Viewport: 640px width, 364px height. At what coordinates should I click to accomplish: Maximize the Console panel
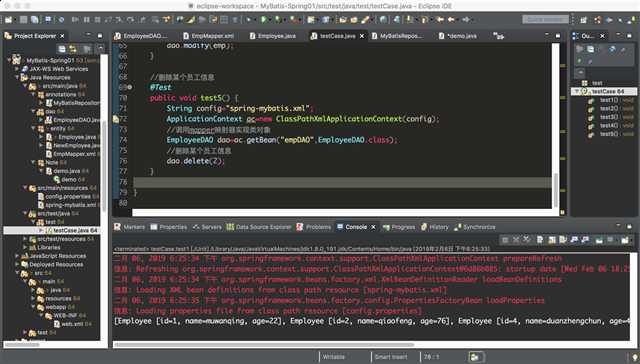(x=629, y=226)
